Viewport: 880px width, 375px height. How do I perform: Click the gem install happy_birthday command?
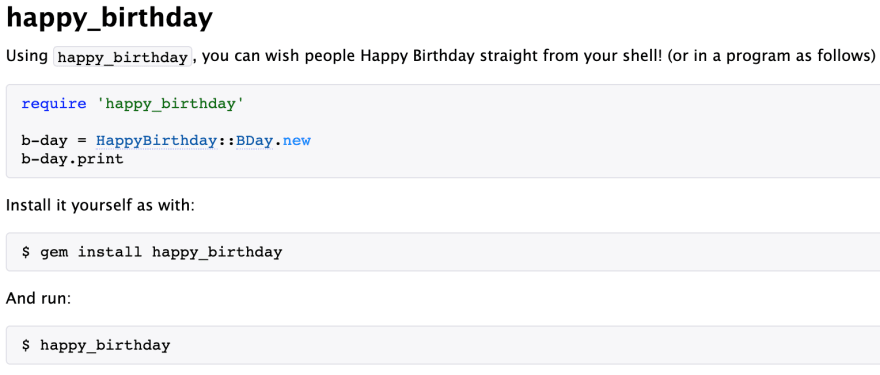[x=161, y=252]
